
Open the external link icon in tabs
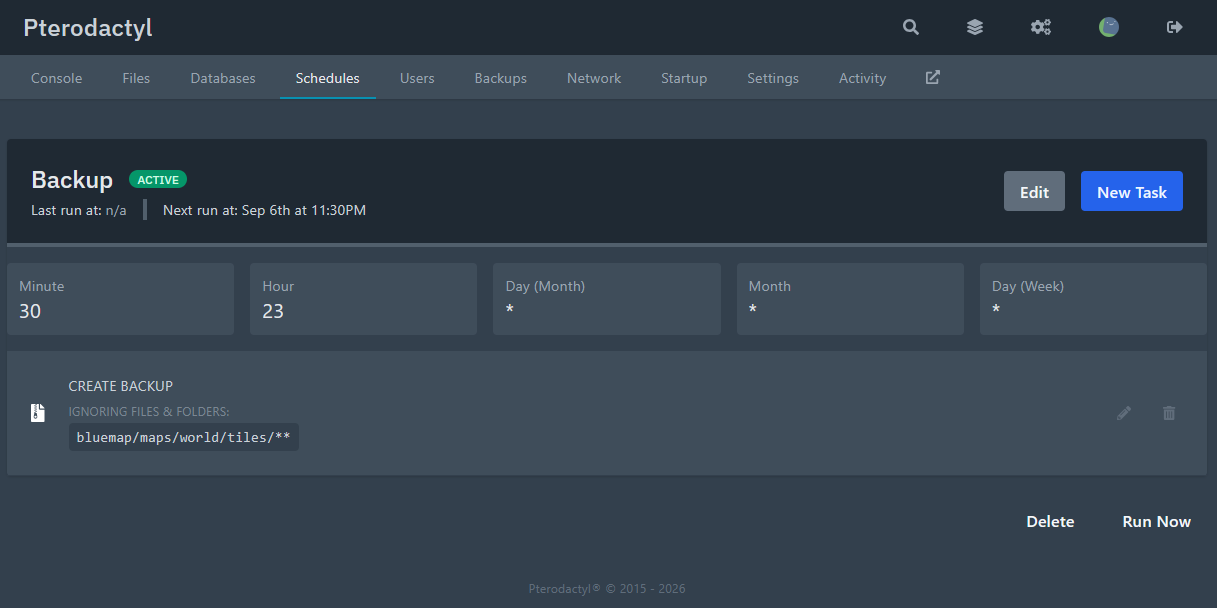click(x=932, y=77)
